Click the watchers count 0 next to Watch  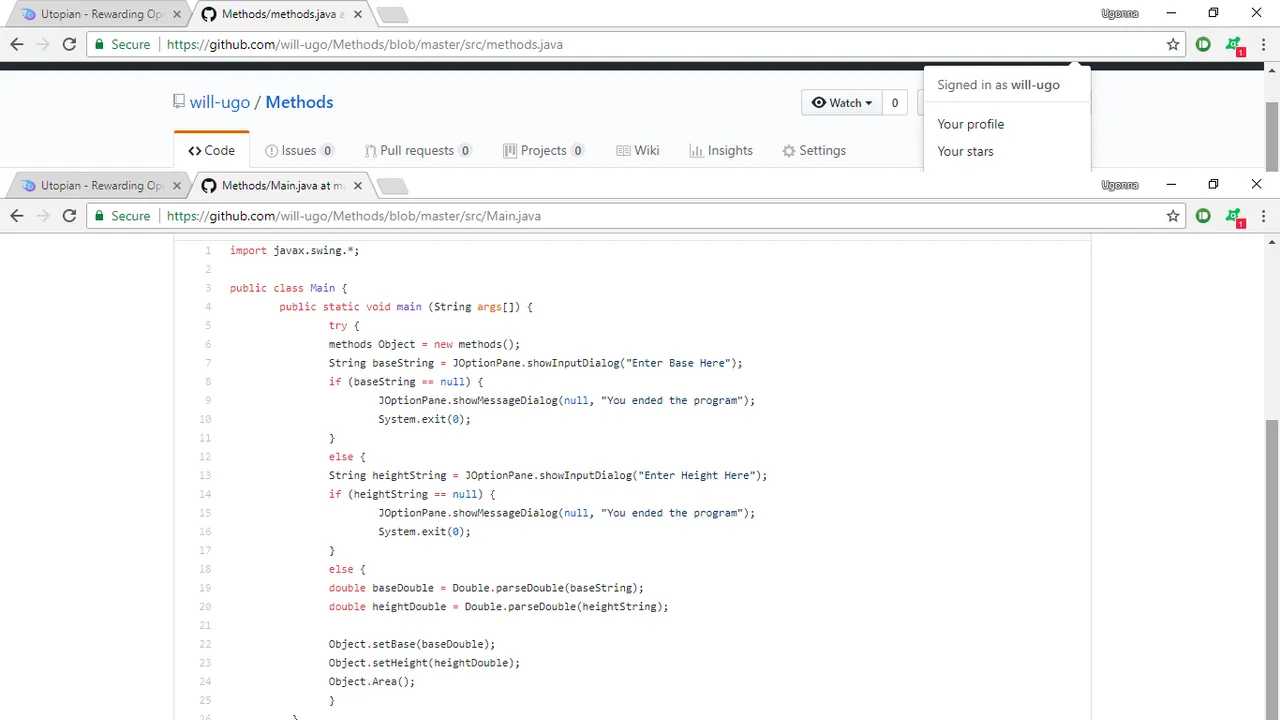pos(894,102)
